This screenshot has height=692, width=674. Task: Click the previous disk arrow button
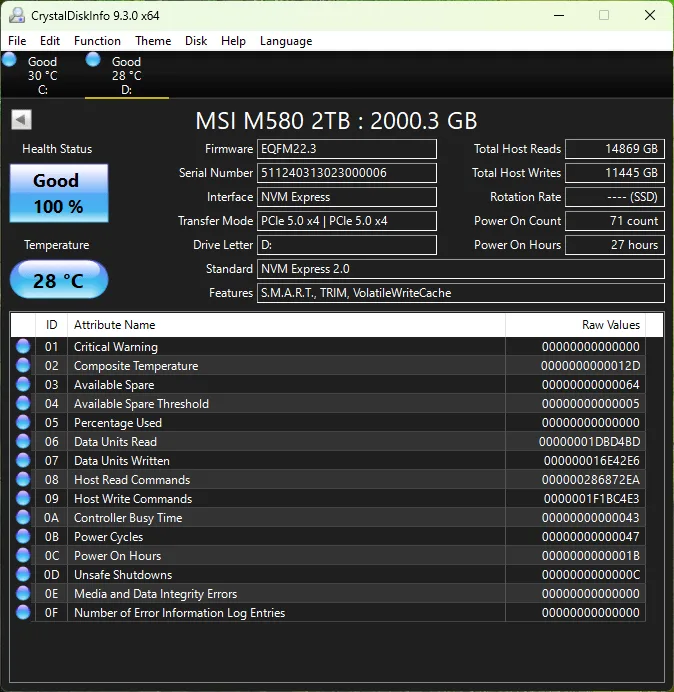point(21,120)
